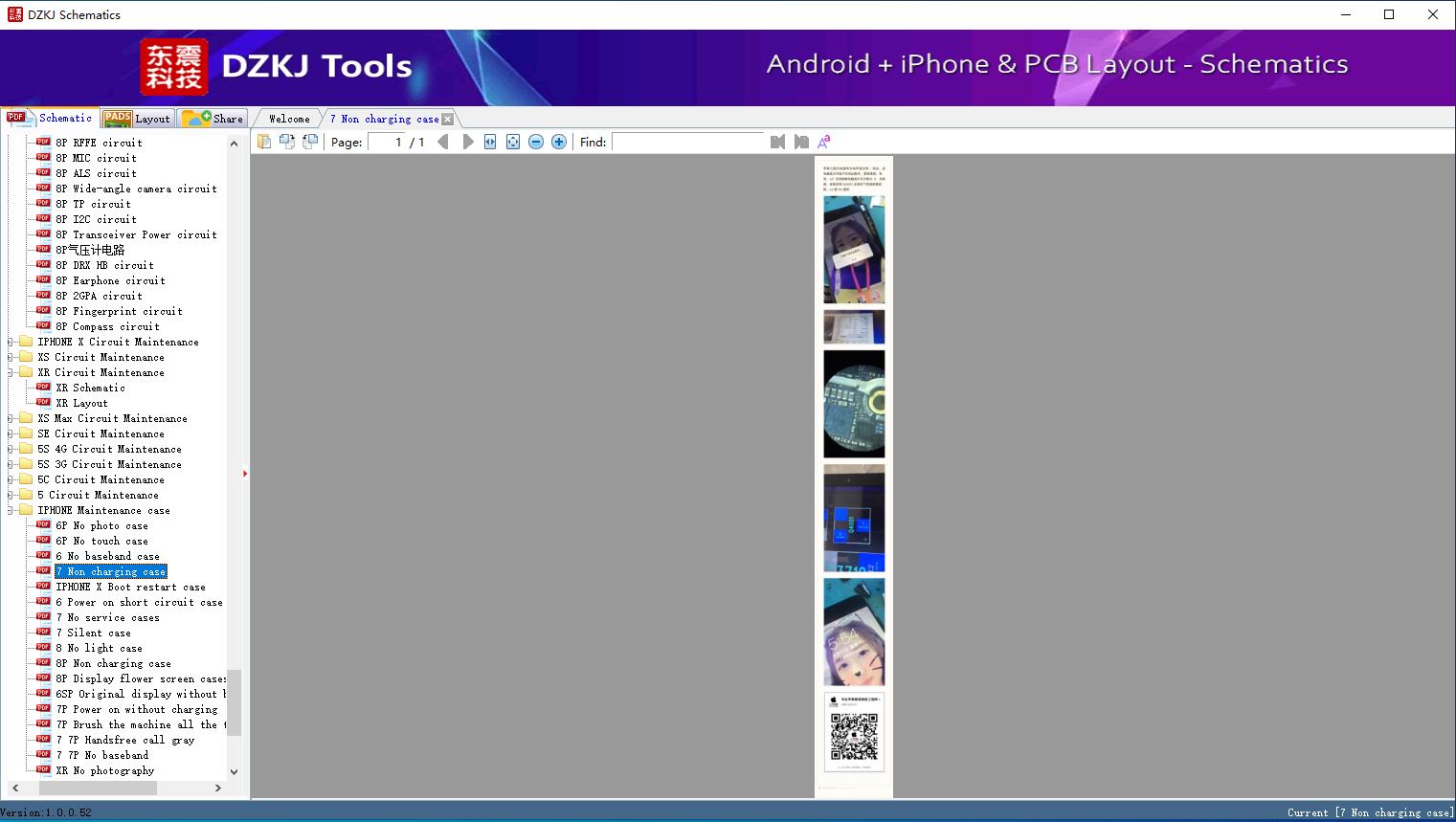Click the folder icon of 'XS Circuit Maintenance'

26,356
